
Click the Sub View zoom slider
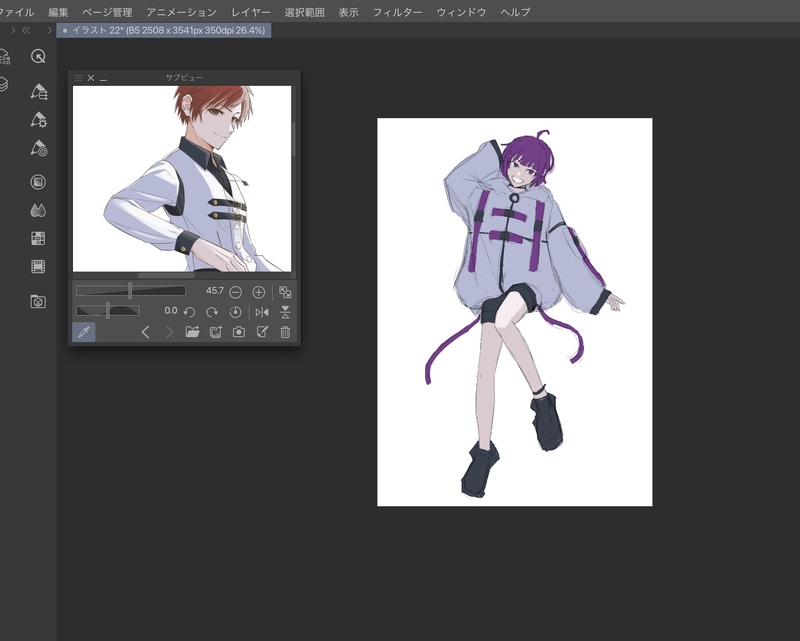[x=131, y=291]
